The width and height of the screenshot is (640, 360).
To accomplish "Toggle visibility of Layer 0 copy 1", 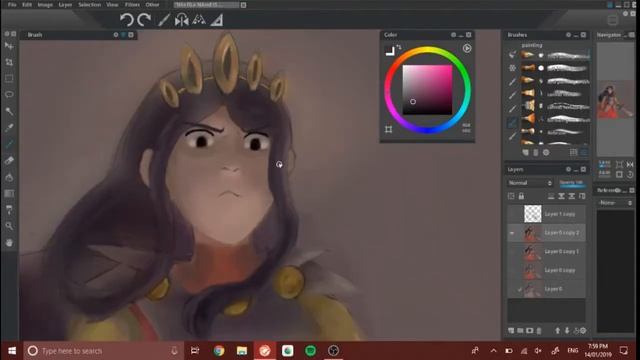I will 512,251.
